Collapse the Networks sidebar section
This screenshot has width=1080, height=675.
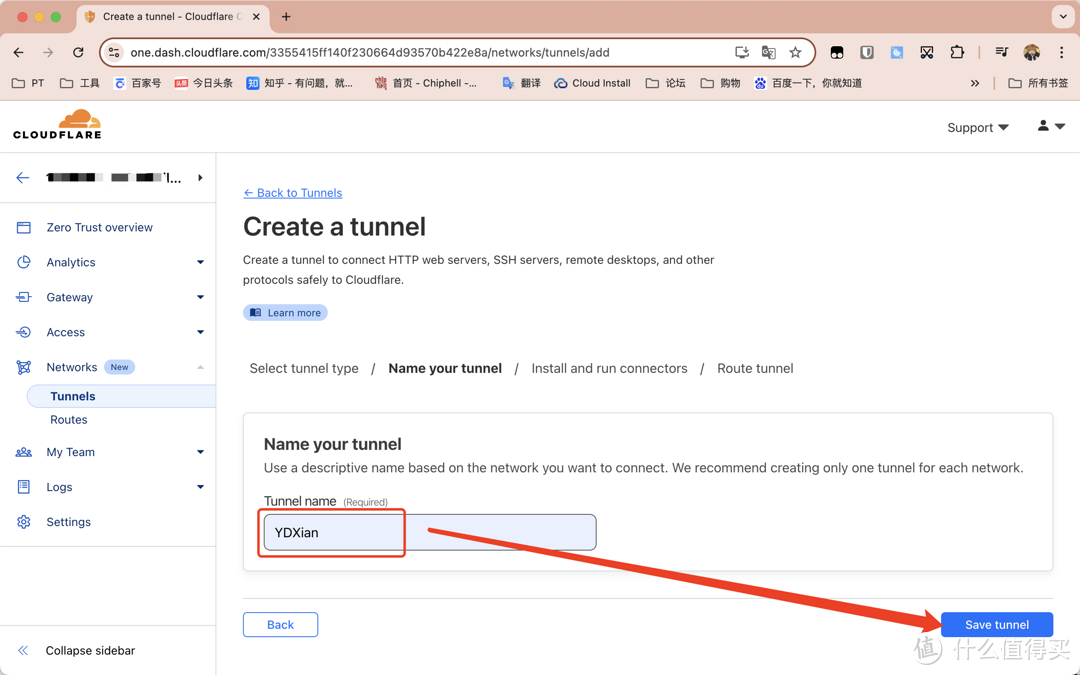(x=200, y=367)
